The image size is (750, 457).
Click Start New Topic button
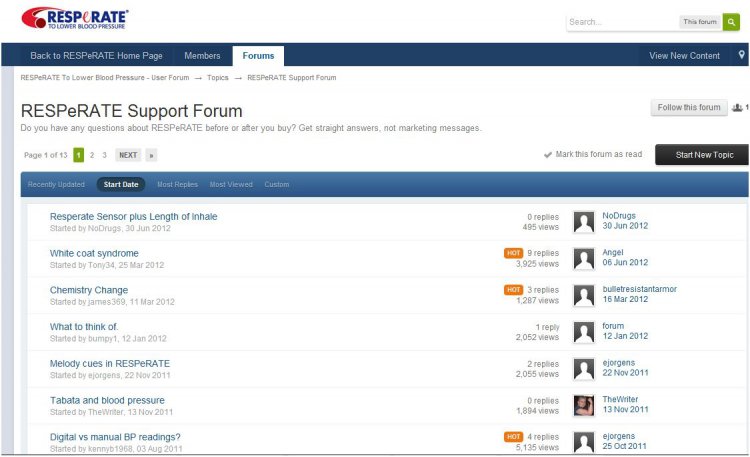(702, 155)
